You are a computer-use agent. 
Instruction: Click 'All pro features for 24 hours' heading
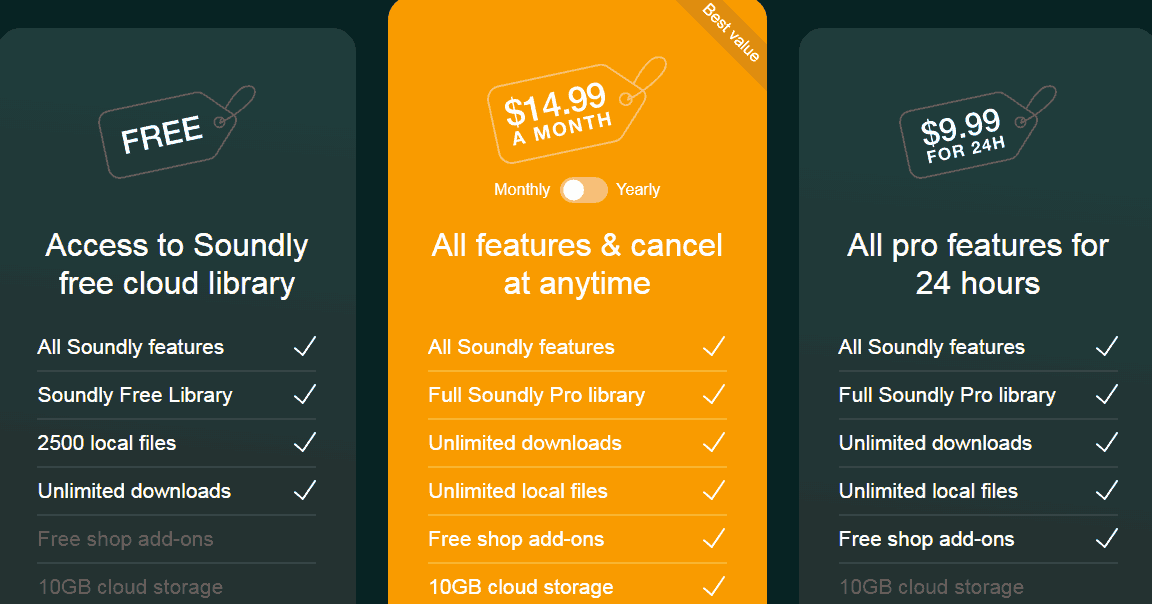(x=977, y=265)
